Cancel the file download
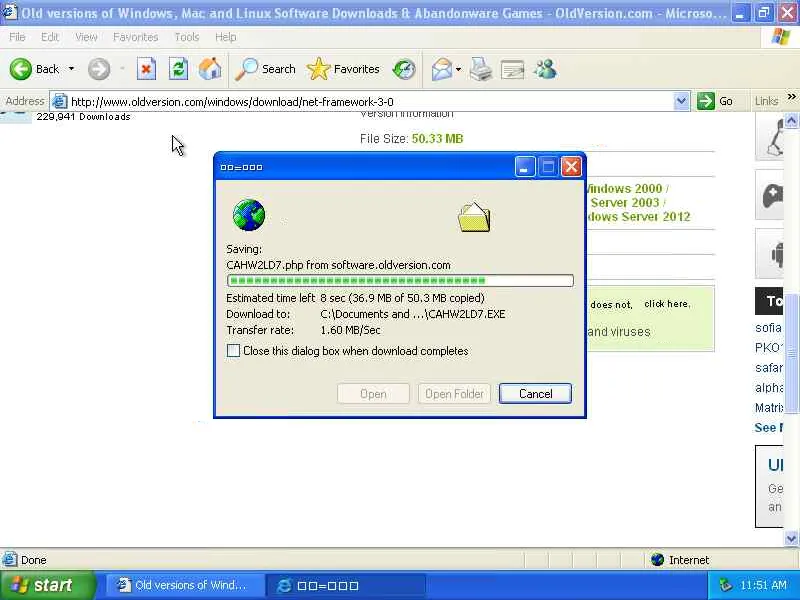 point(535,393)
